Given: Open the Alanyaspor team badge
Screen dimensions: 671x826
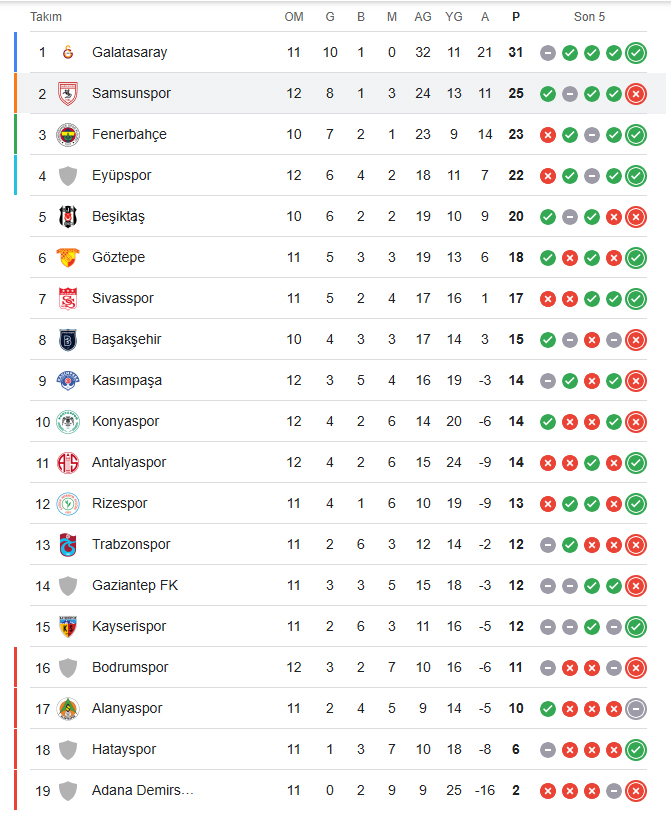Looking at the screenshot, I should click(x=68, y=709).
